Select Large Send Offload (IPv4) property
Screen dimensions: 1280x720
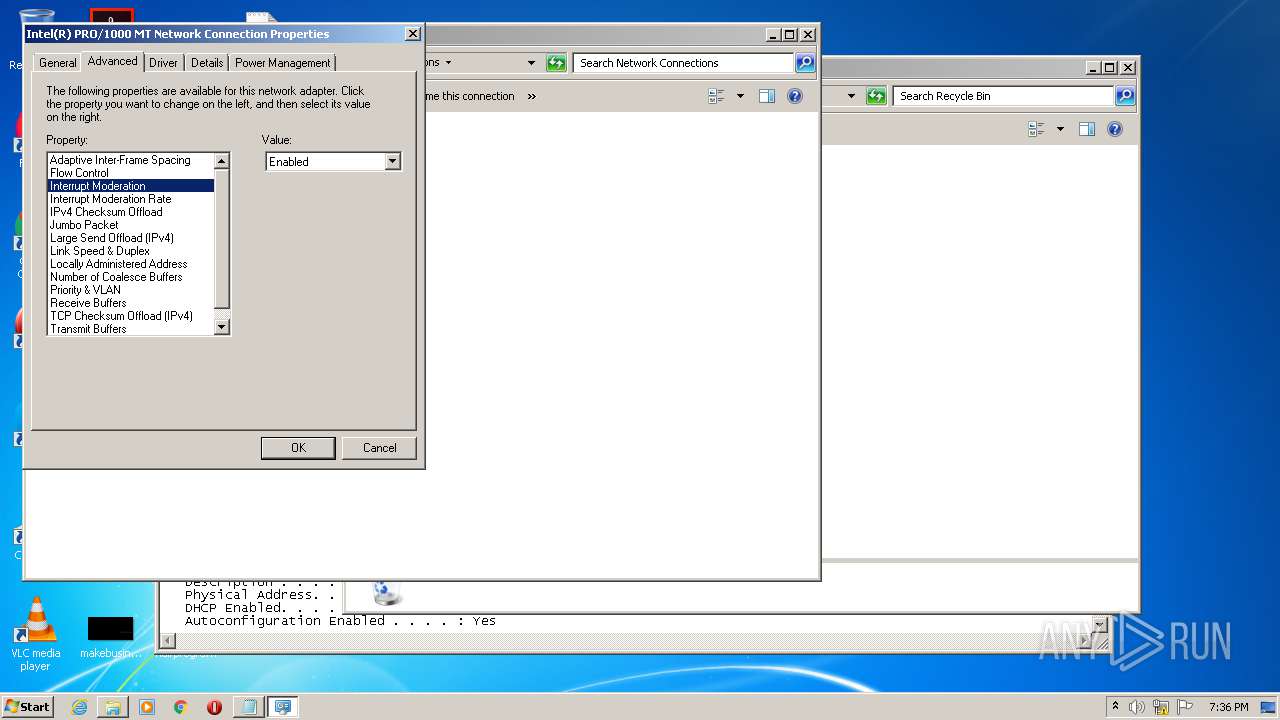click(130, 238)
